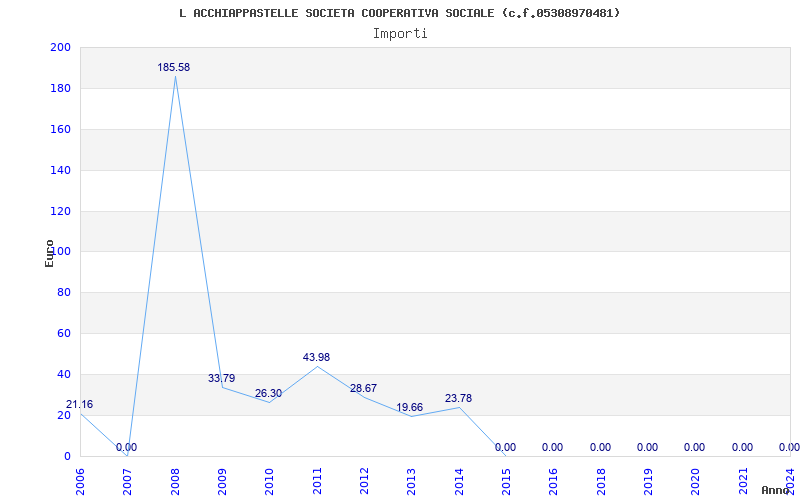Click the year 2018 axis label
This screenshot has width=800, height=500.
601,481
